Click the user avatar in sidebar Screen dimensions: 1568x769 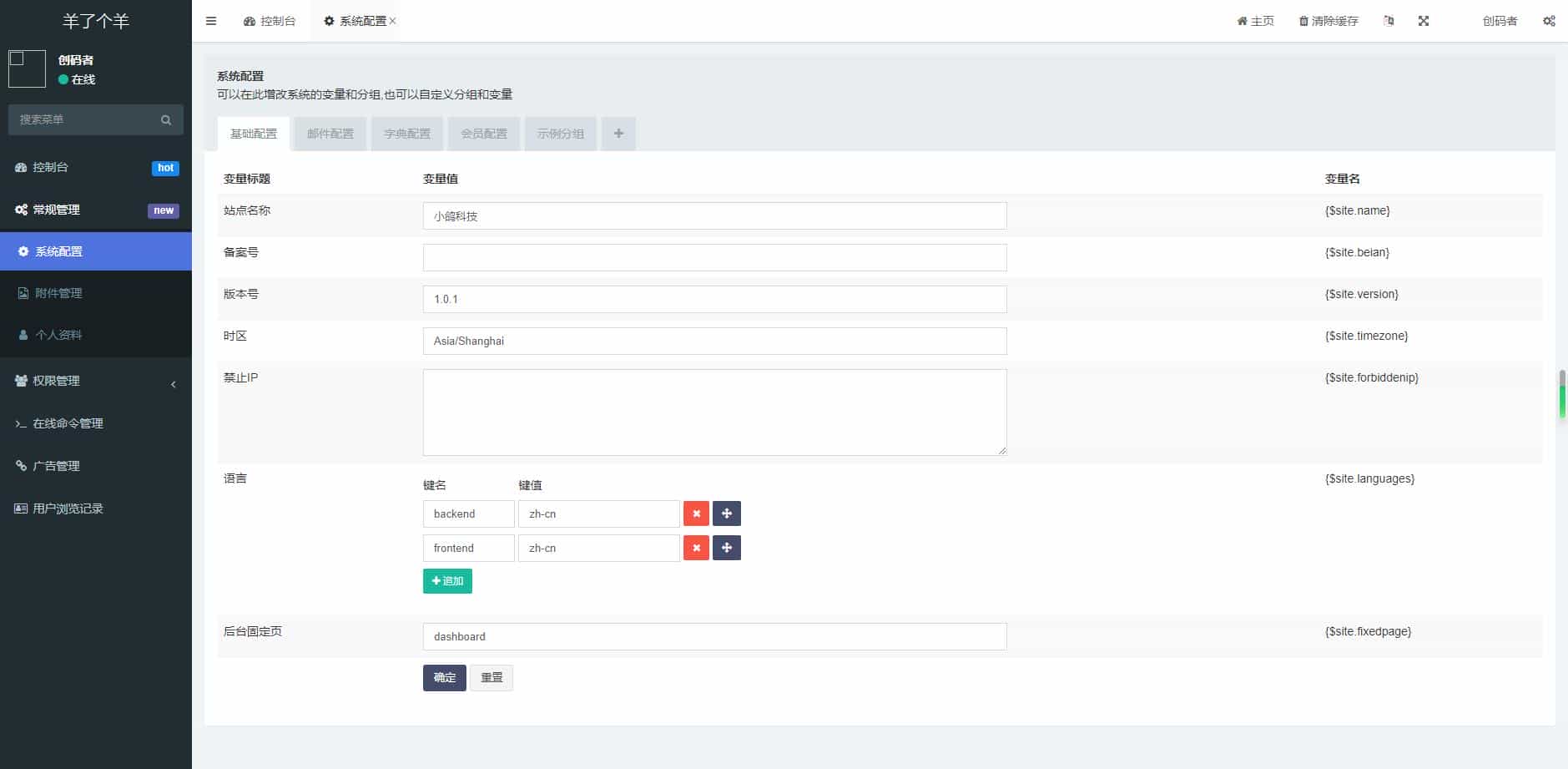coord(27,68)
